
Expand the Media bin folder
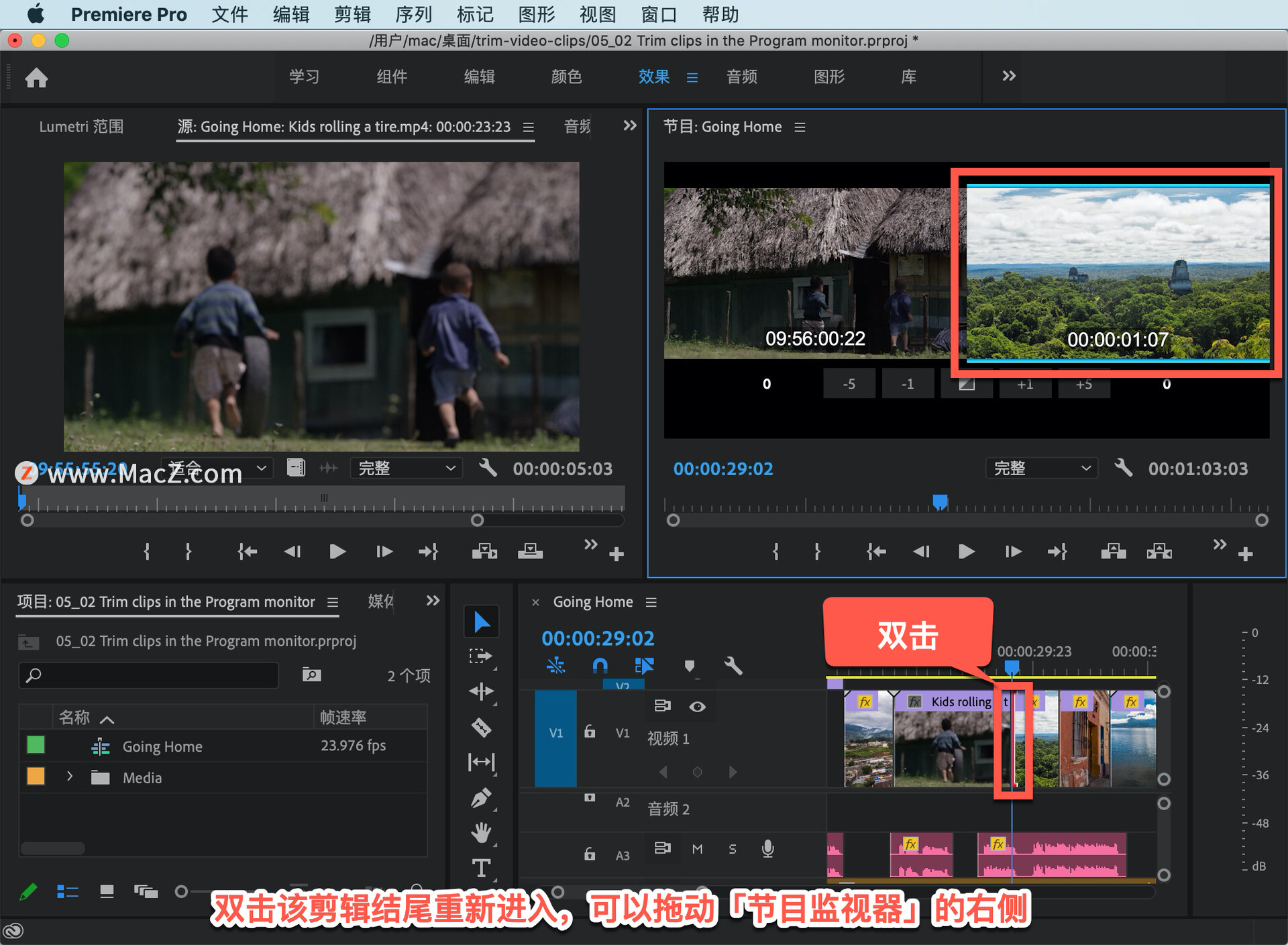pyautogui.click(x=70, y=777)
